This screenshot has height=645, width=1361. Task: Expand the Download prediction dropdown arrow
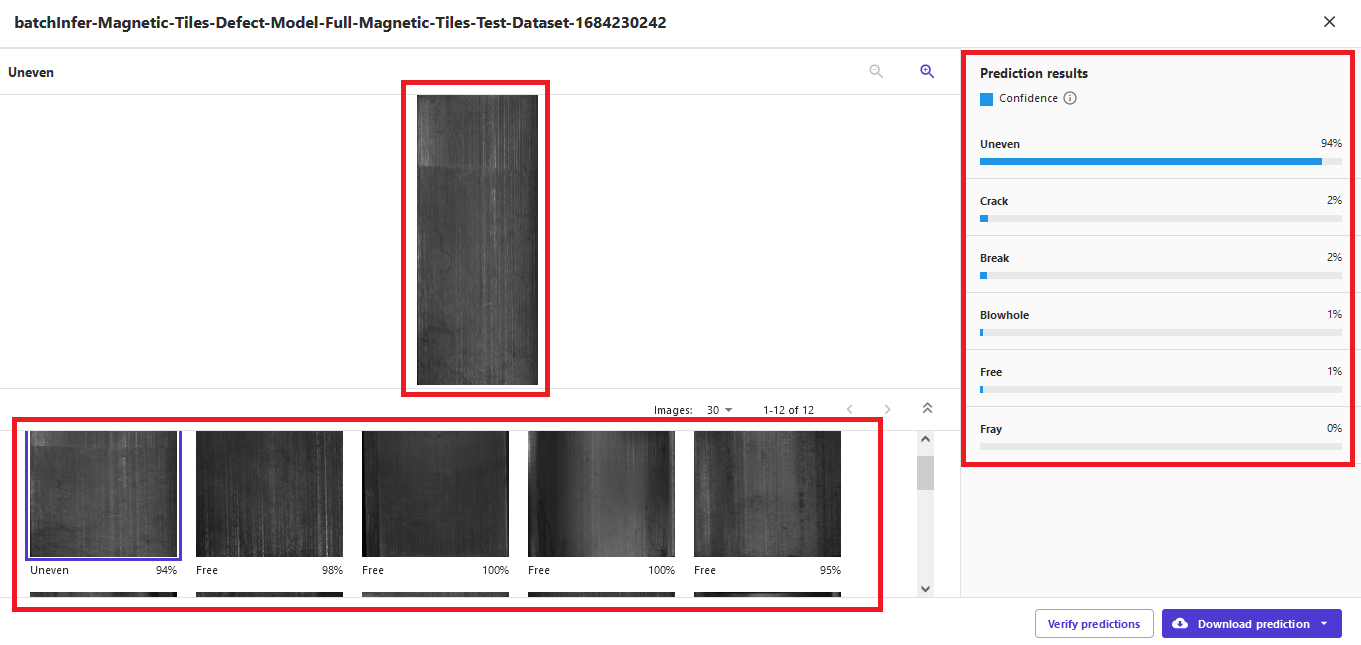click(x=1324, y=624)
